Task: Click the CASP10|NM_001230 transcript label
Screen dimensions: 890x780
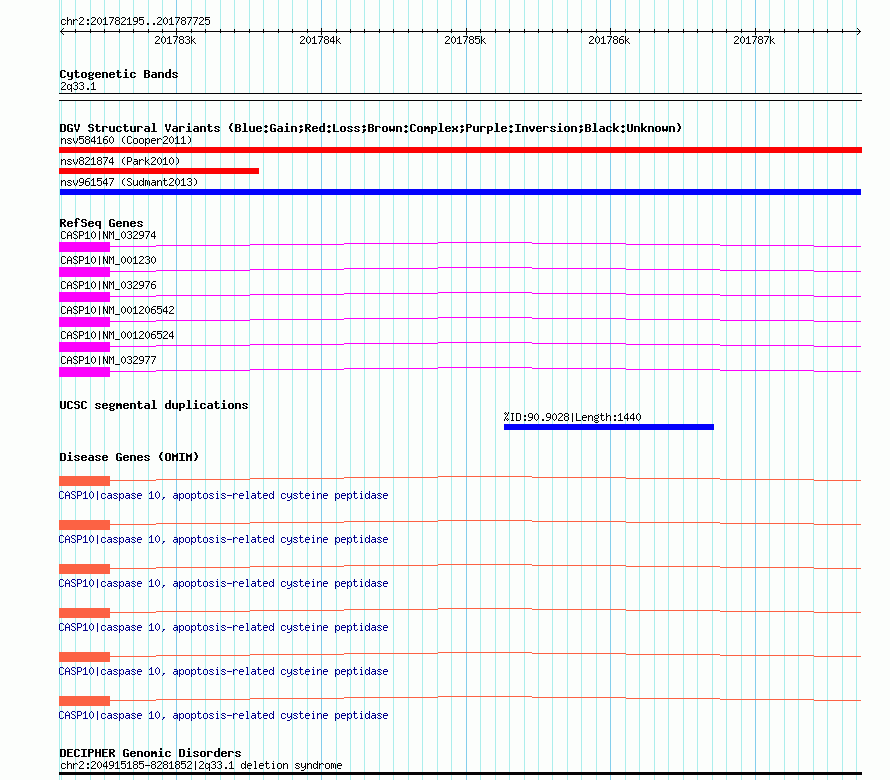Action: point(108,260)
